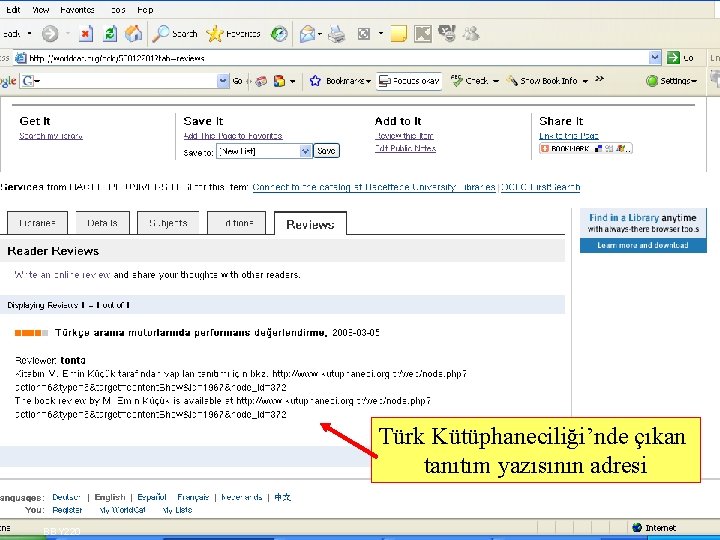Open Hacettepe University Libraries catalog link
Viewport: 720px width, 540px height.
tap(374, 187)
